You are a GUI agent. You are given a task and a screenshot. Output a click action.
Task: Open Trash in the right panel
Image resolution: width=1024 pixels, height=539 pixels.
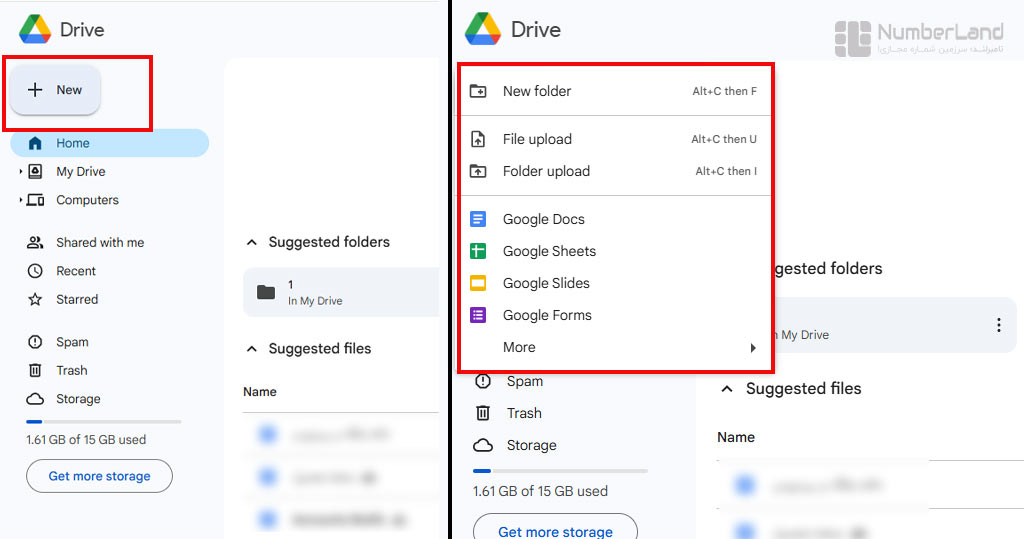(x=524, y=413)
